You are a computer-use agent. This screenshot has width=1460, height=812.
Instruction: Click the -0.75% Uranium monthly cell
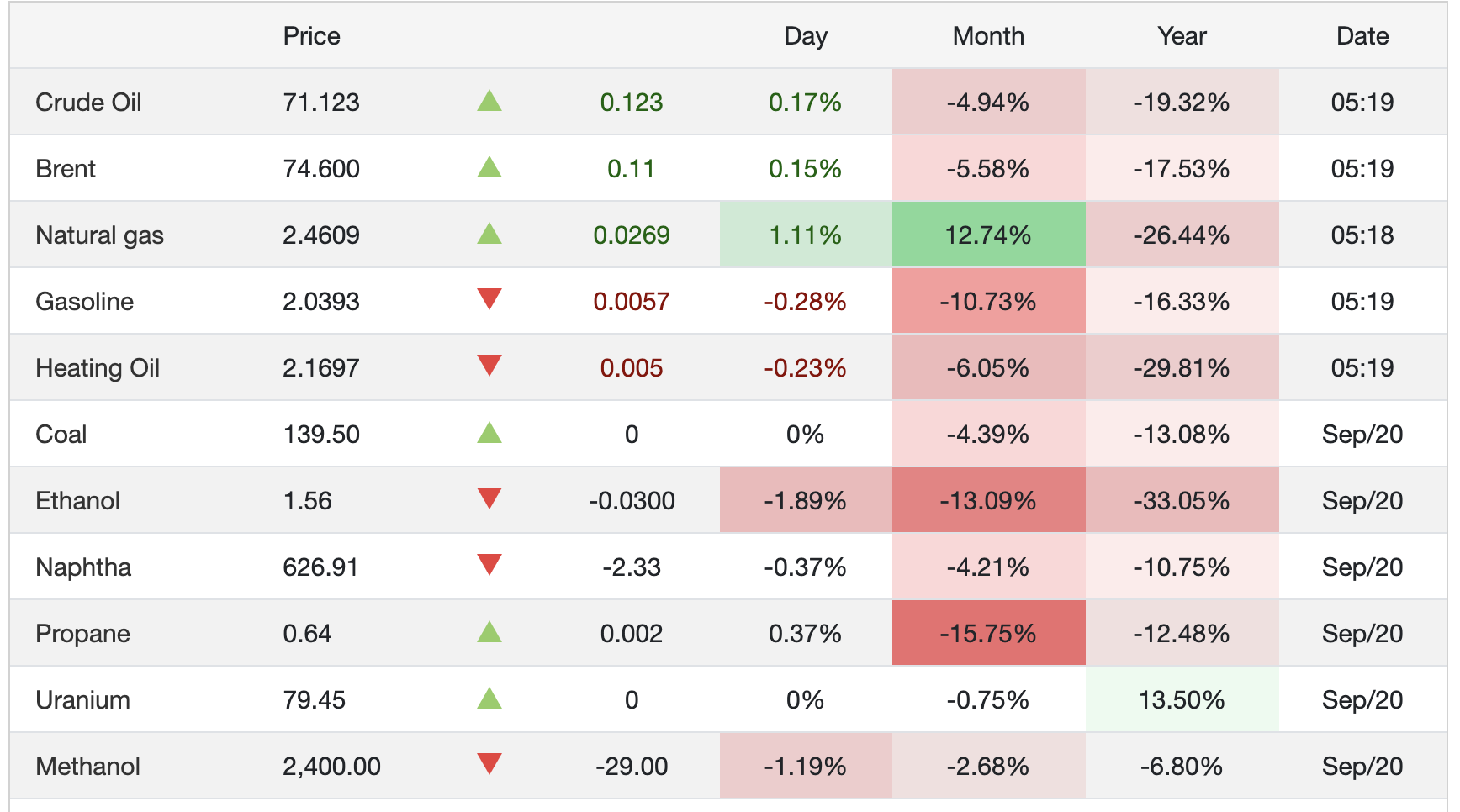(988, 699)
